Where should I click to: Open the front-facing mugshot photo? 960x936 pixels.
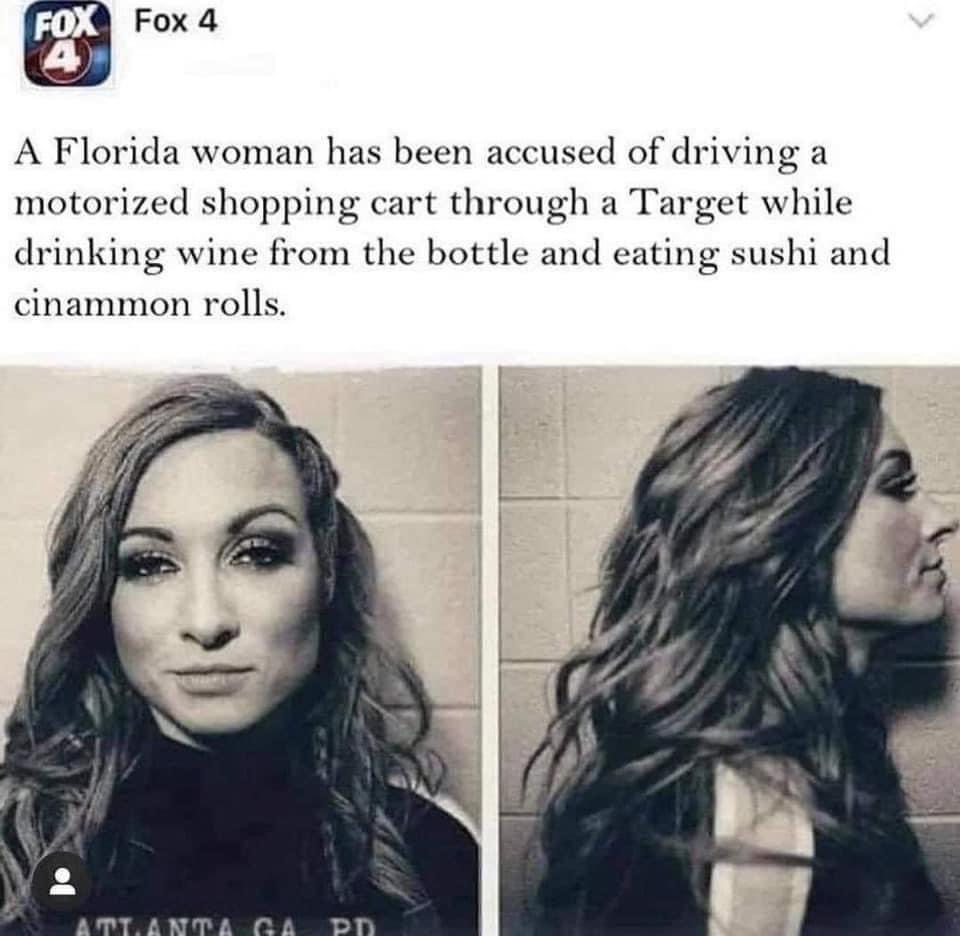[240, 650]
